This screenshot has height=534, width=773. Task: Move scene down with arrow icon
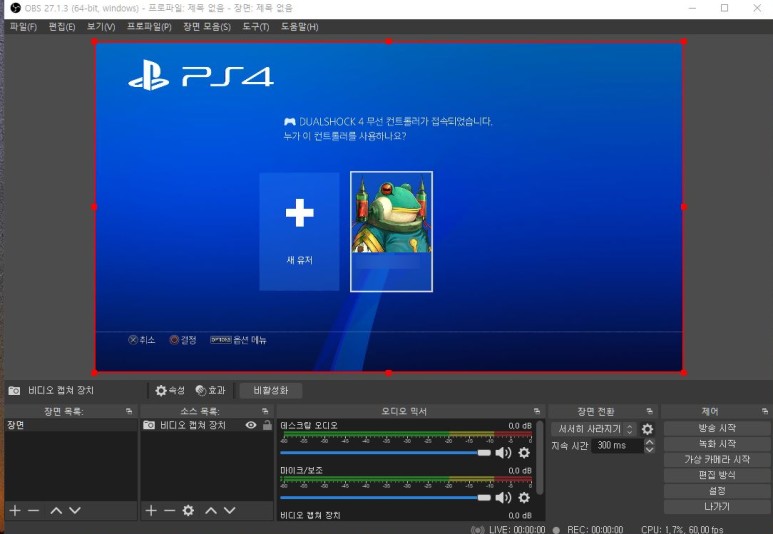[75, 511]
